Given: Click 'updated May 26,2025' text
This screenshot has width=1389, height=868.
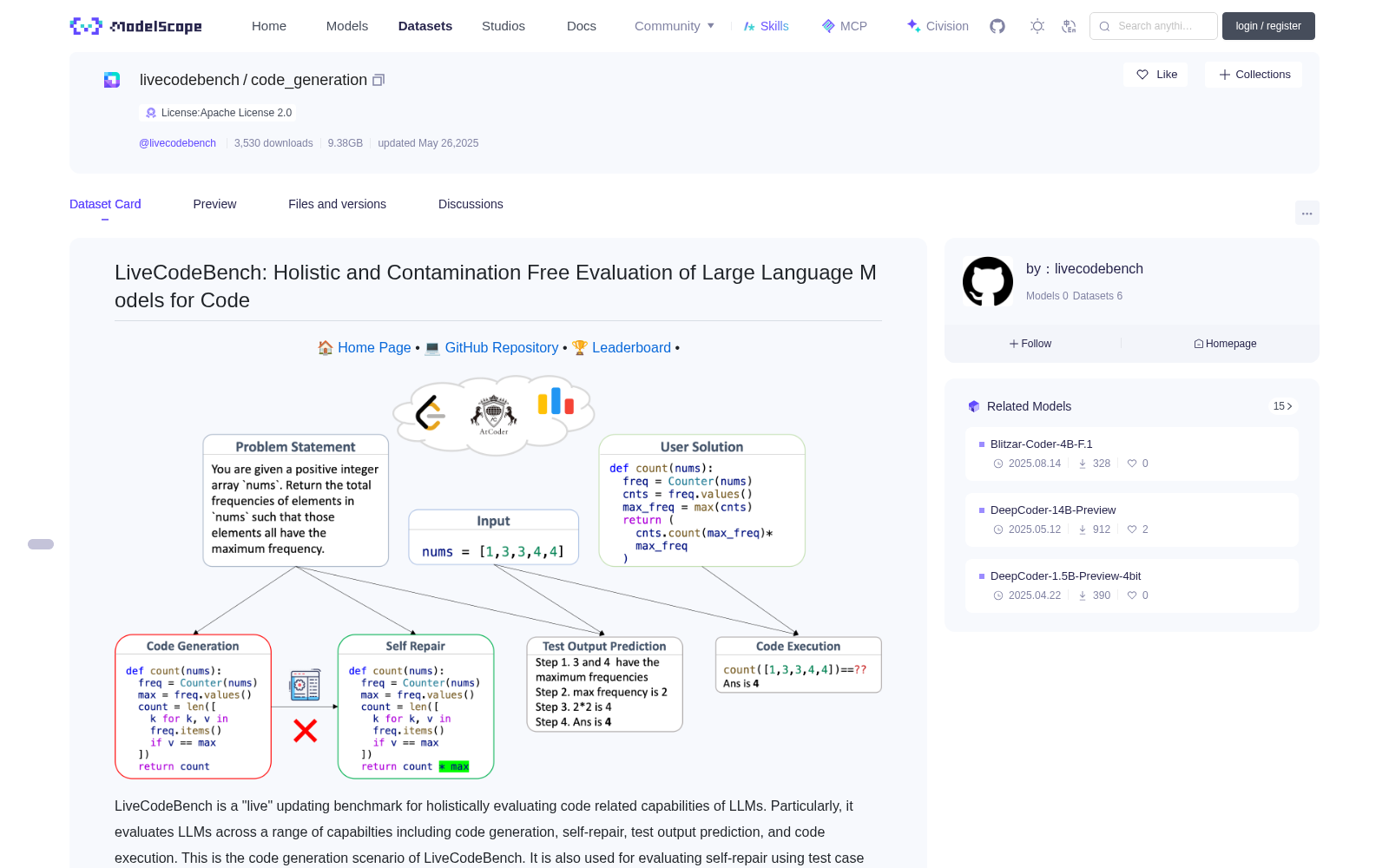Looking at the screenshot, I should tap(428, 143).
